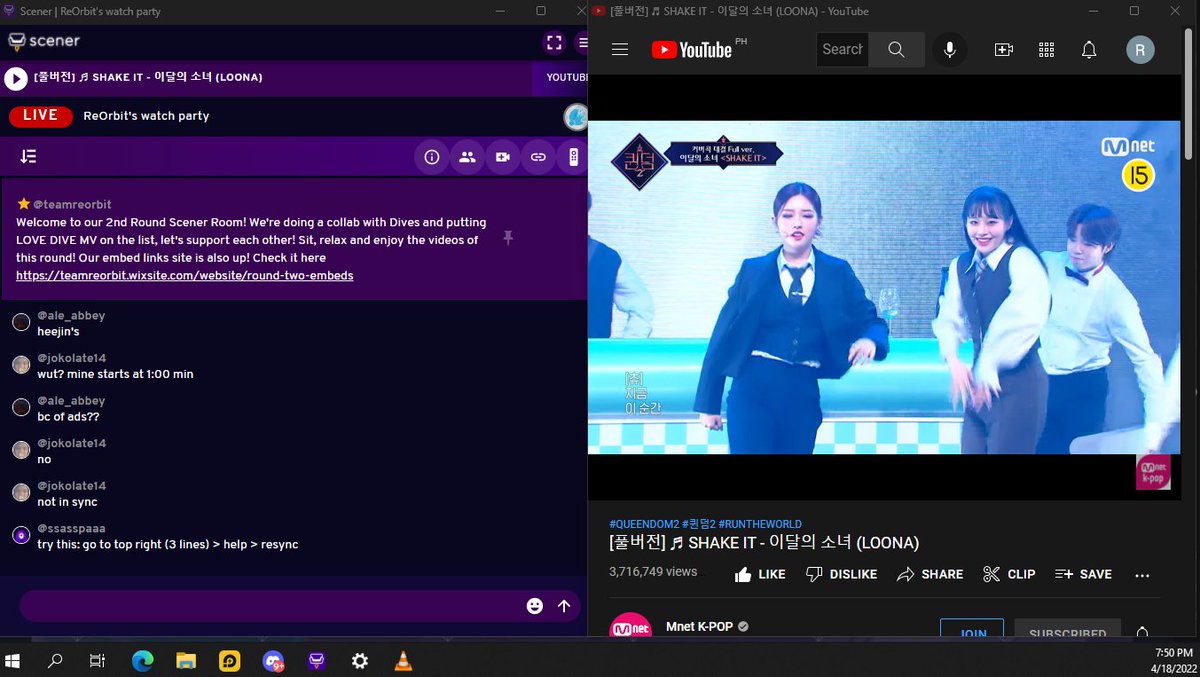Open YouTube notifications bell
This screenshot has height=677, width=1200.
click(1089, 49)
